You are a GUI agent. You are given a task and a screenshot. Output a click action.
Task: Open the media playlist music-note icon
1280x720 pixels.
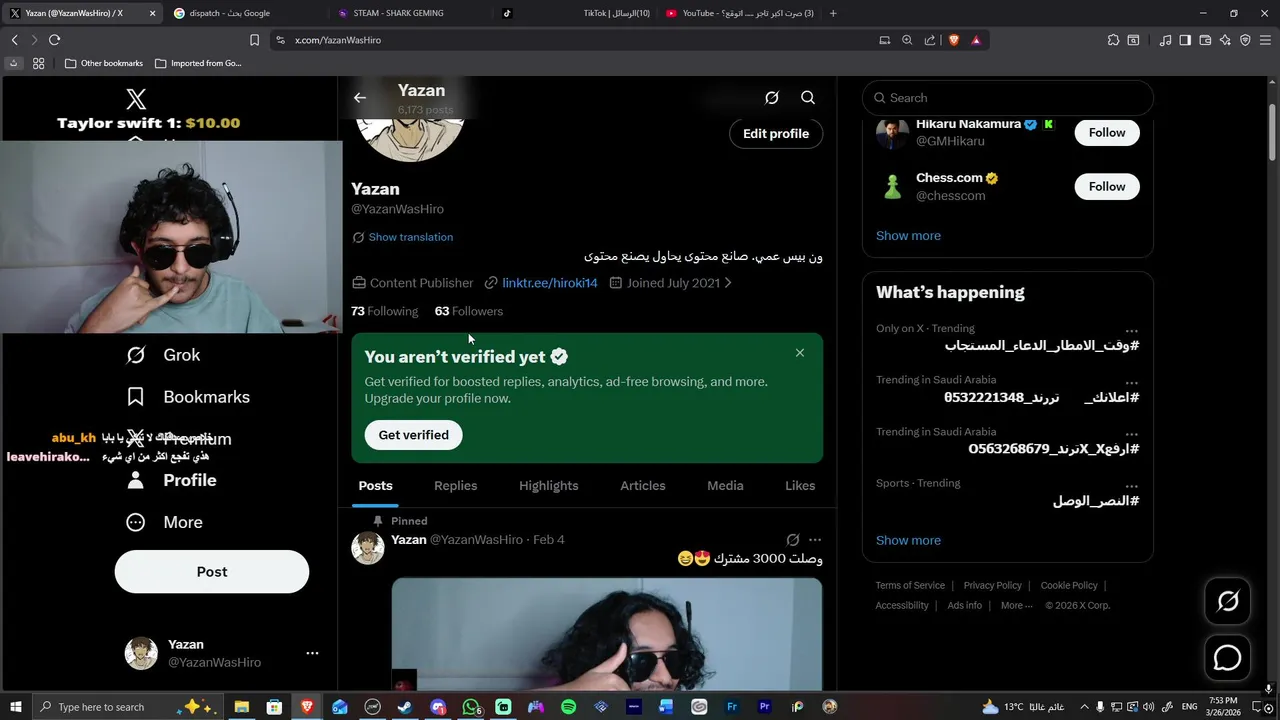1165,40
